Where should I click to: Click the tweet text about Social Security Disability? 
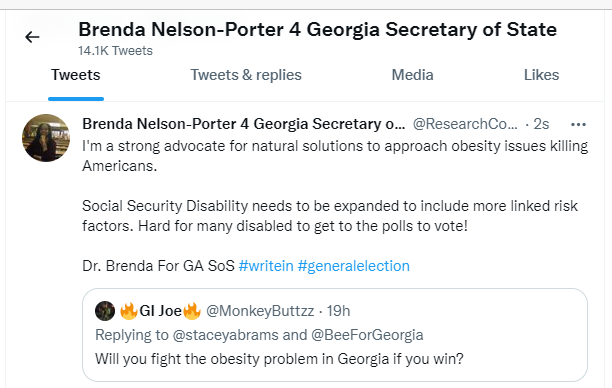(330, 216)
